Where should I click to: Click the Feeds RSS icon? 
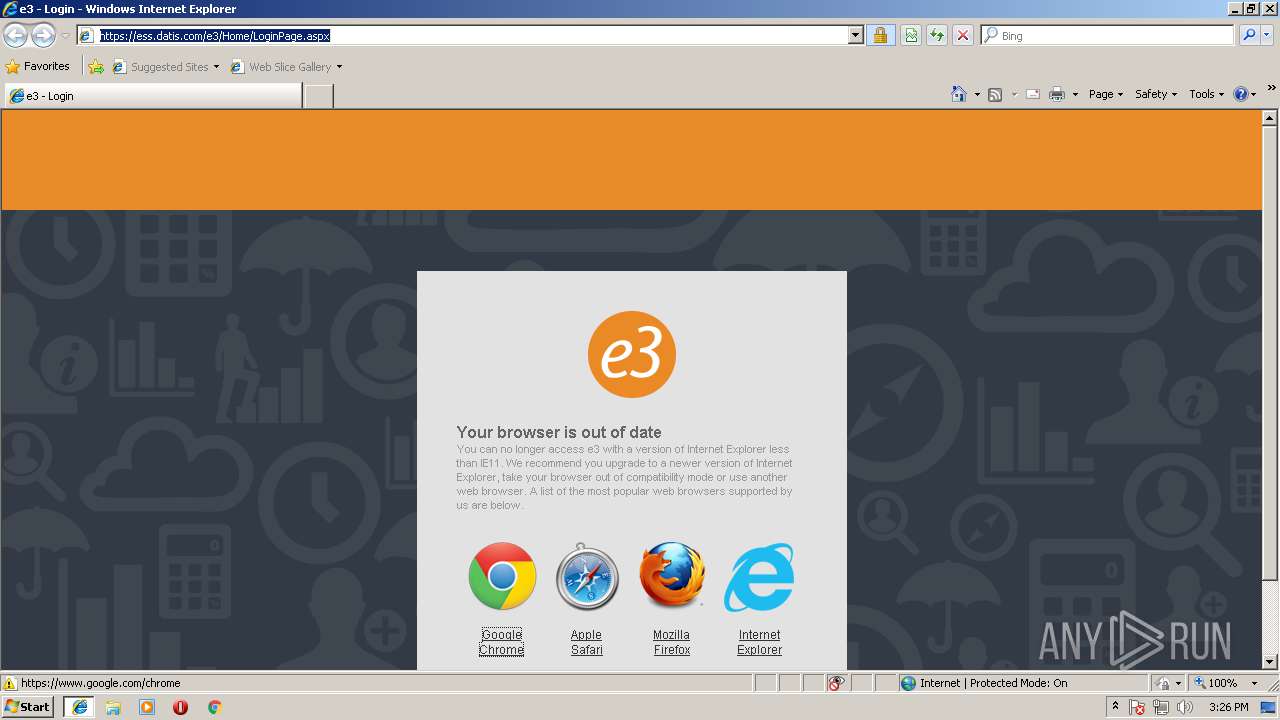point(995,94)
